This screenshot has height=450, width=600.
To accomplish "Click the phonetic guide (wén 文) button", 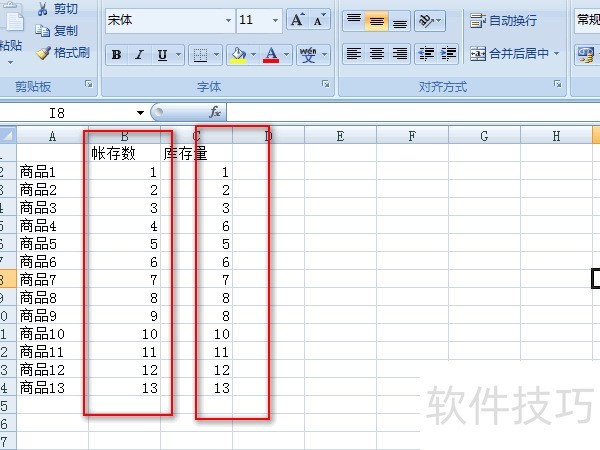I will pyautogui.click(x=308, y=55).
